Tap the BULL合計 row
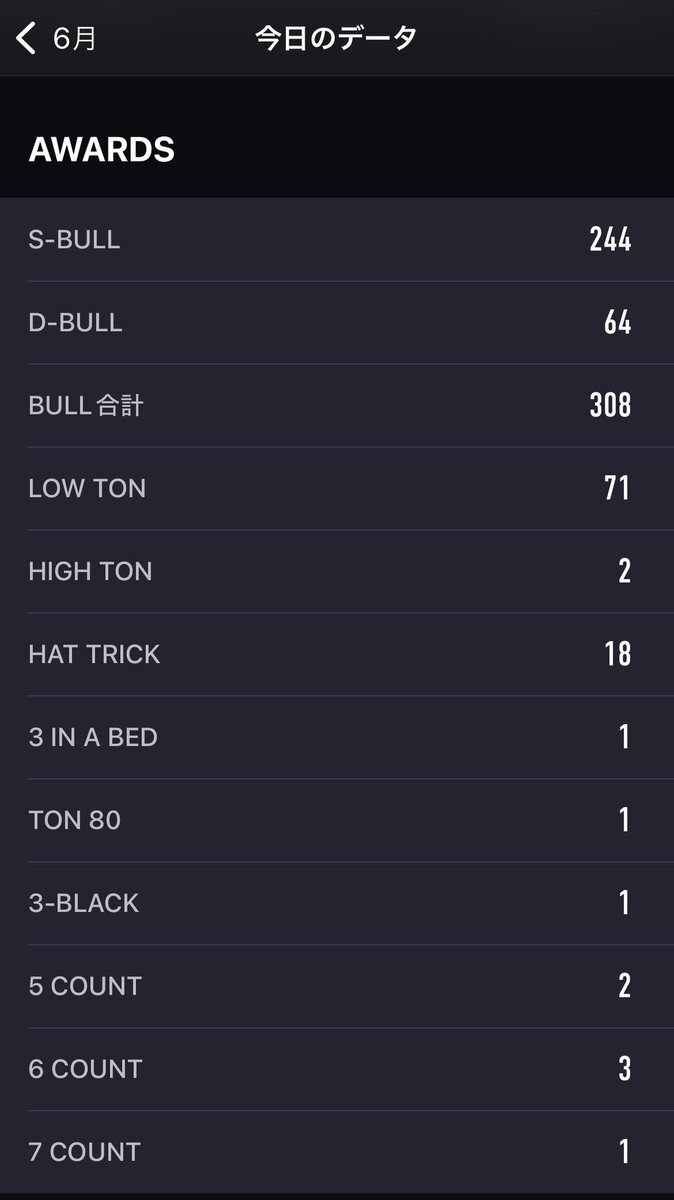This screenshot has width=674, height=1200. (337, 405)
